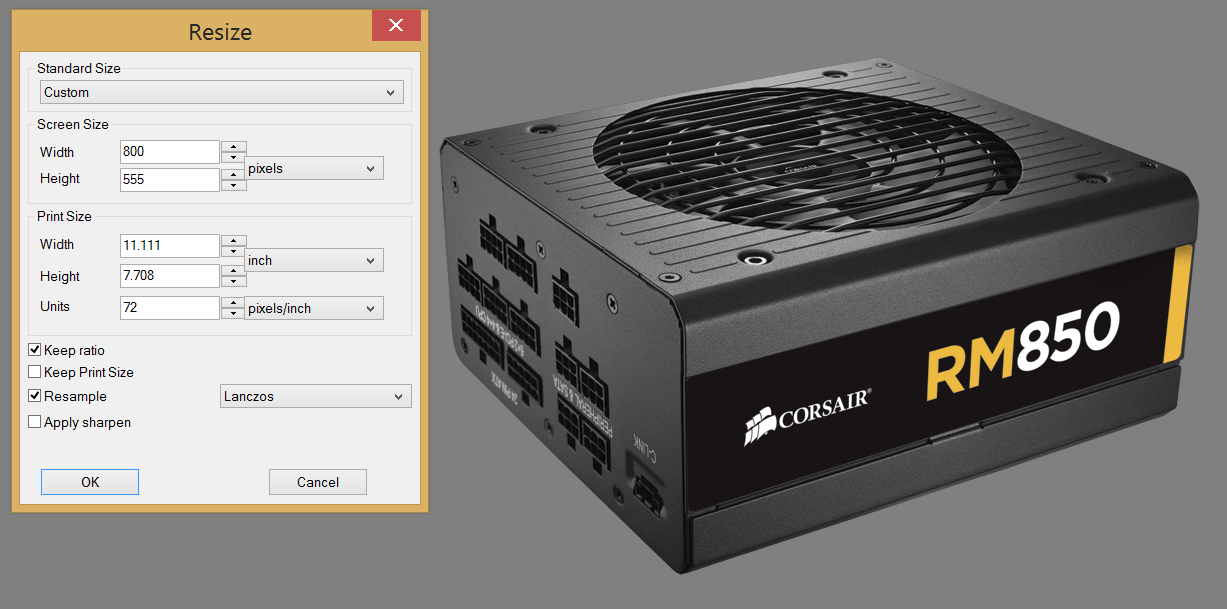This screenshot has width=1227, height=609.
Task: Enable the Apply sharpen checkbox
Action: pos(35,422)
